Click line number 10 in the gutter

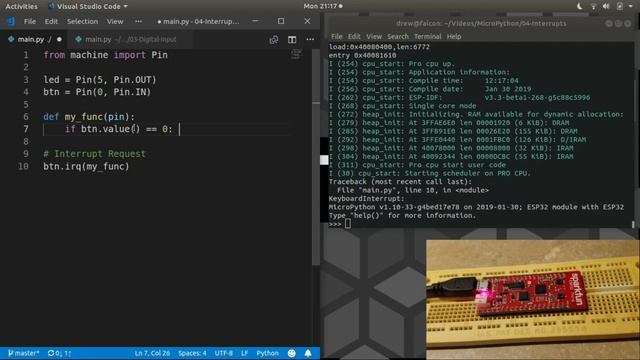coord(23,166)
